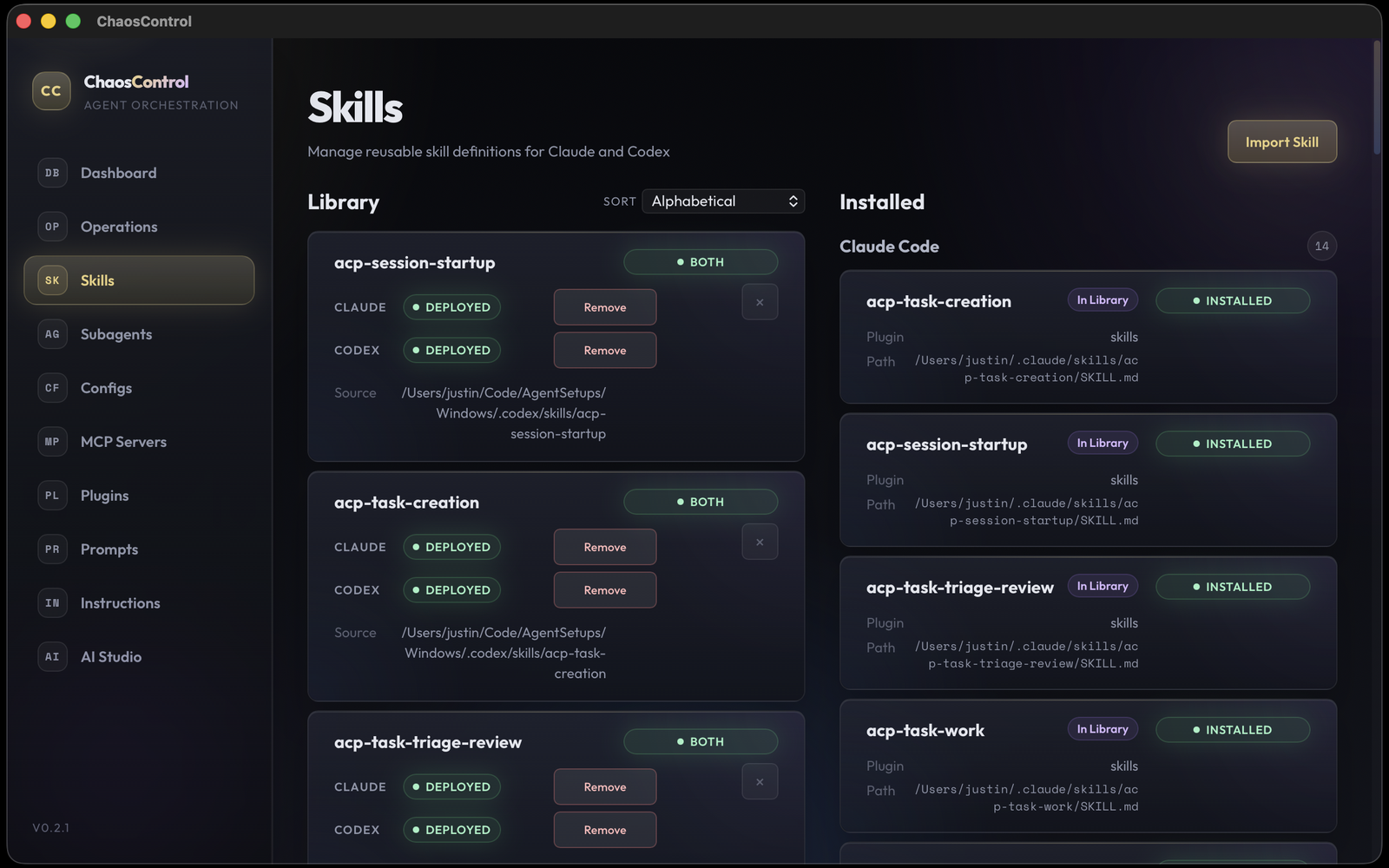Click the OP icon beside Operations
Image resolution: width=1389 pixels, height=868 pixels.
tap(52, 227)
